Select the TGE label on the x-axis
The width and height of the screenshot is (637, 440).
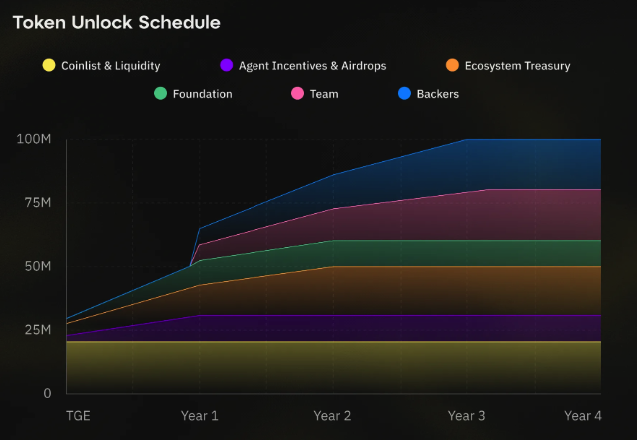(x=78, y=415)
